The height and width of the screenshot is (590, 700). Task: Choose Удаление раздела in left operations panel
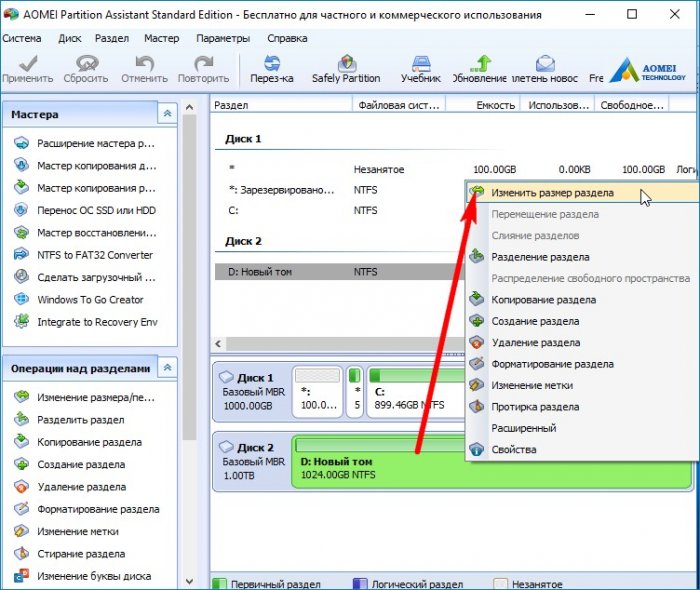70,486
